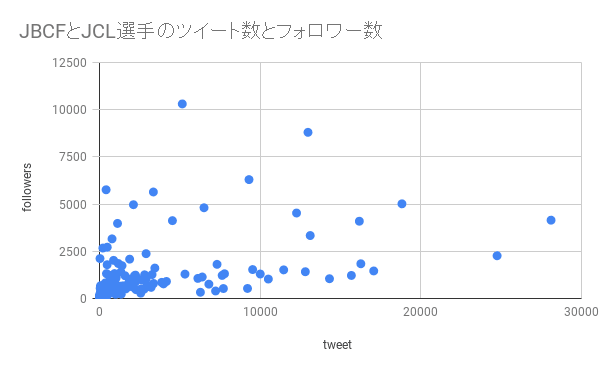600x371 pixels.
Task: Select the data point near 19000 tweets, 5000 followers
Action: (x=401, y=204)
